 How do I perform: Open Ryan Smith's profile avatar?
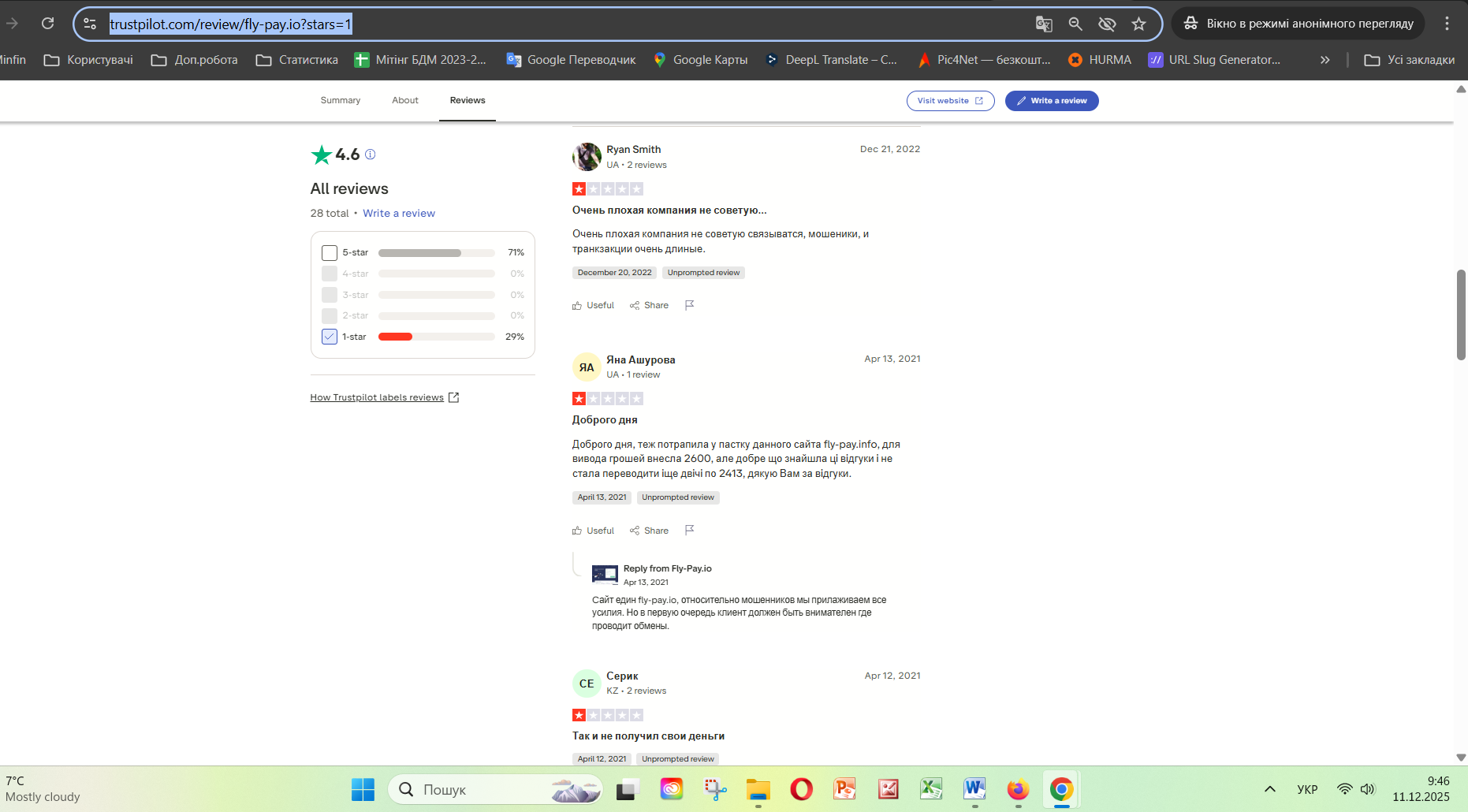[x=587, y=157]
